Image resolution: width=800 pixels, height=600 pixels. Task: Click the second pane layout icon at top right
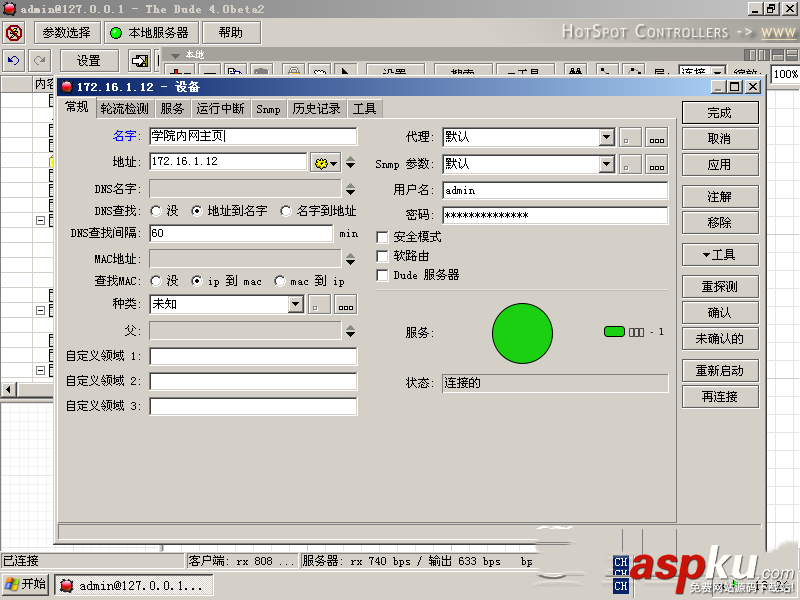[764, 55]
